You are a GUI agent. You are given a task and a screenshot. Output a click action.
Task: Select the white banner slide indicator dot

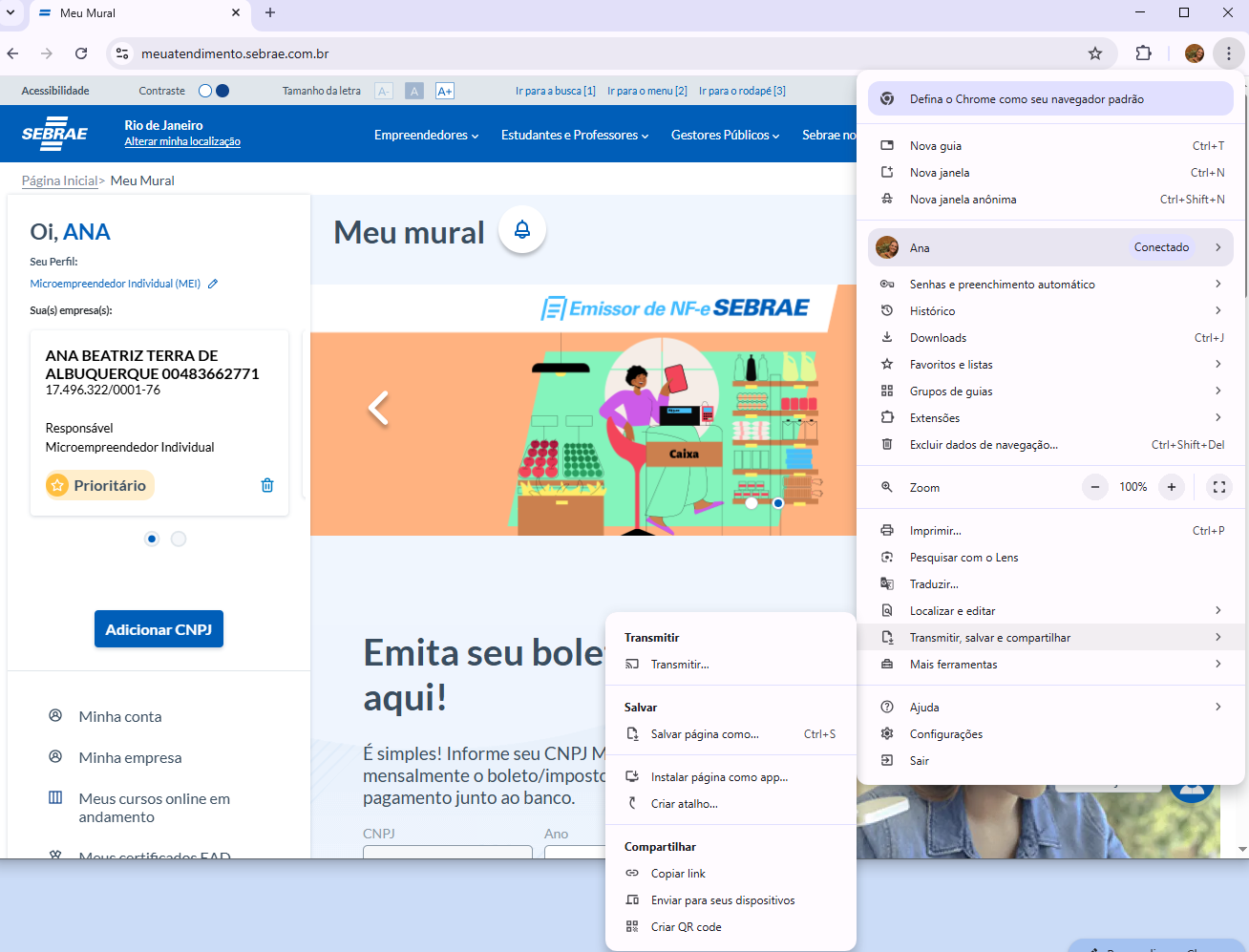tap(752, 502)
